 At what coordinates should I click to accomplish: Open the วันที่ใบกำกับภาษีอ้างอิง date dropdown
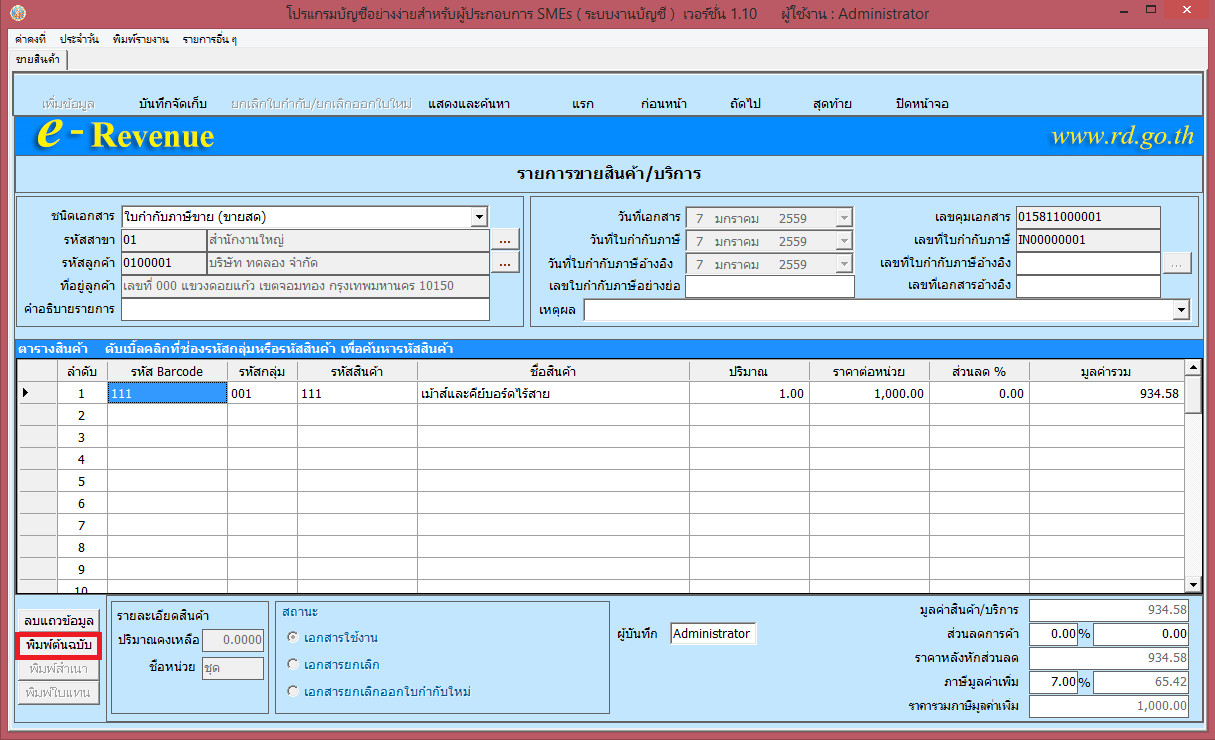click(x=844, y=264)
